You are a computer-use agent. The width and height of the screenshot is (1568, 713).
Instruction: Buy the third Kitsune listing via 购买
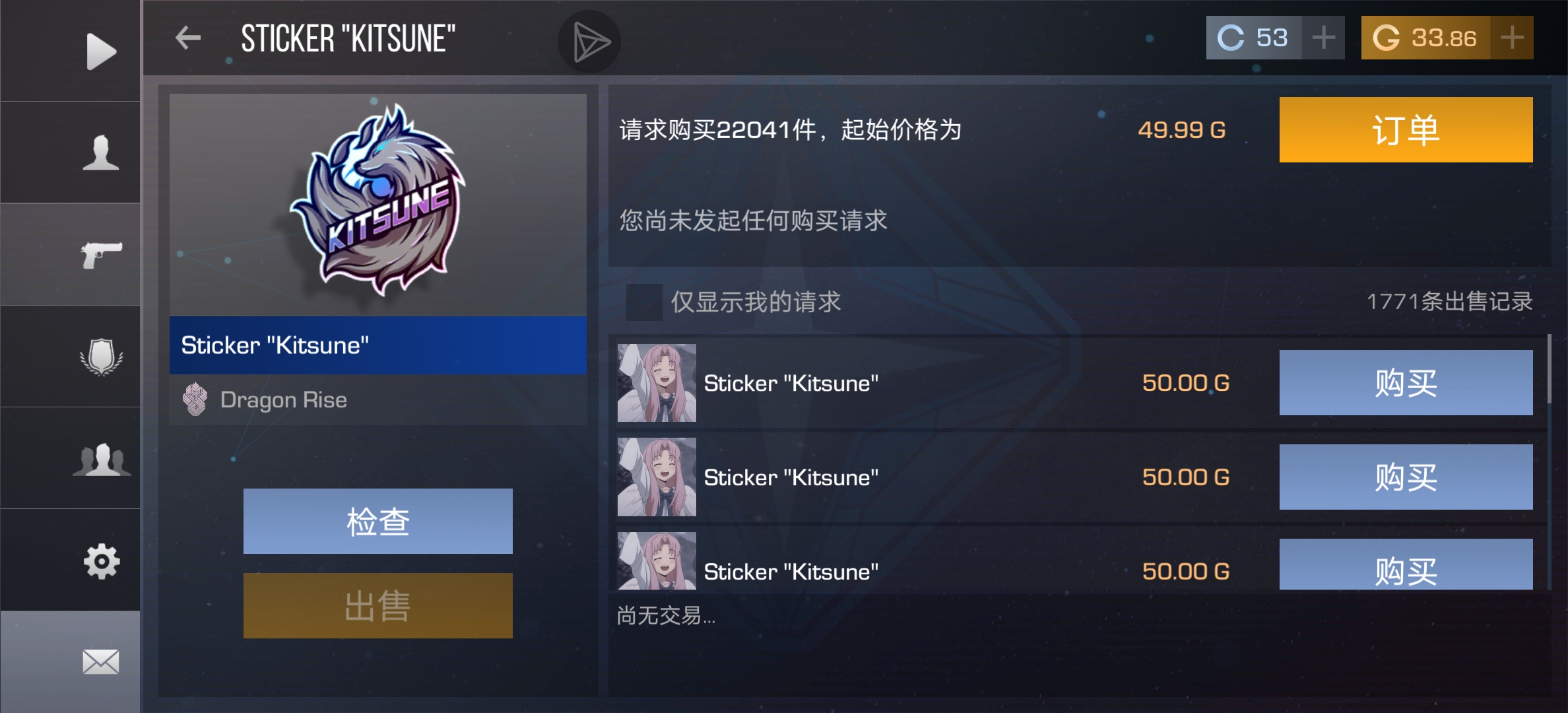click(1406, 564)
